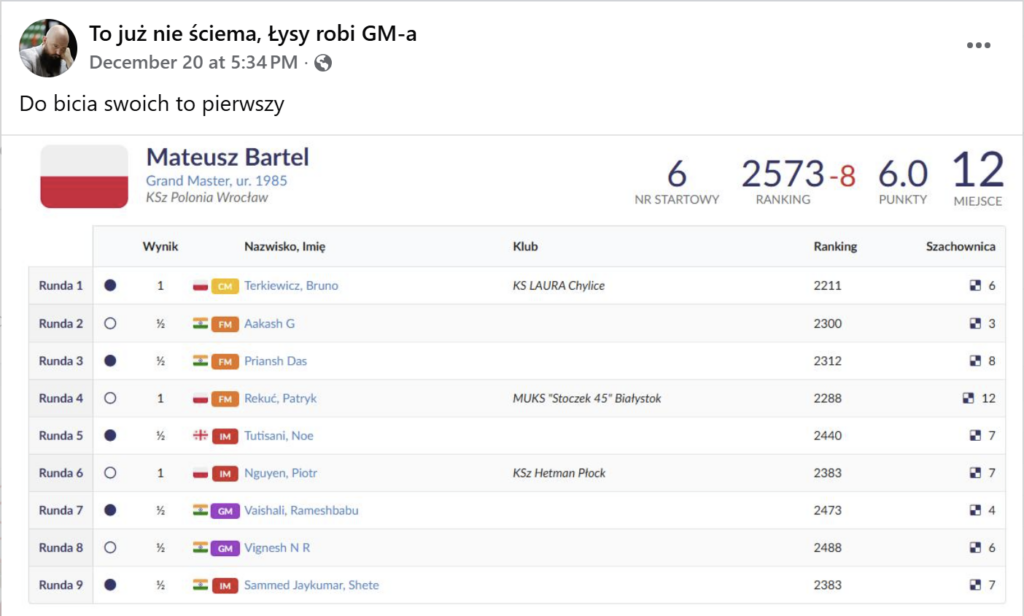Open page name 'To już nie ściema, Łysy robi GM-a'
Viewport: 1024px width, 616px height.
(x=253, y=35)
